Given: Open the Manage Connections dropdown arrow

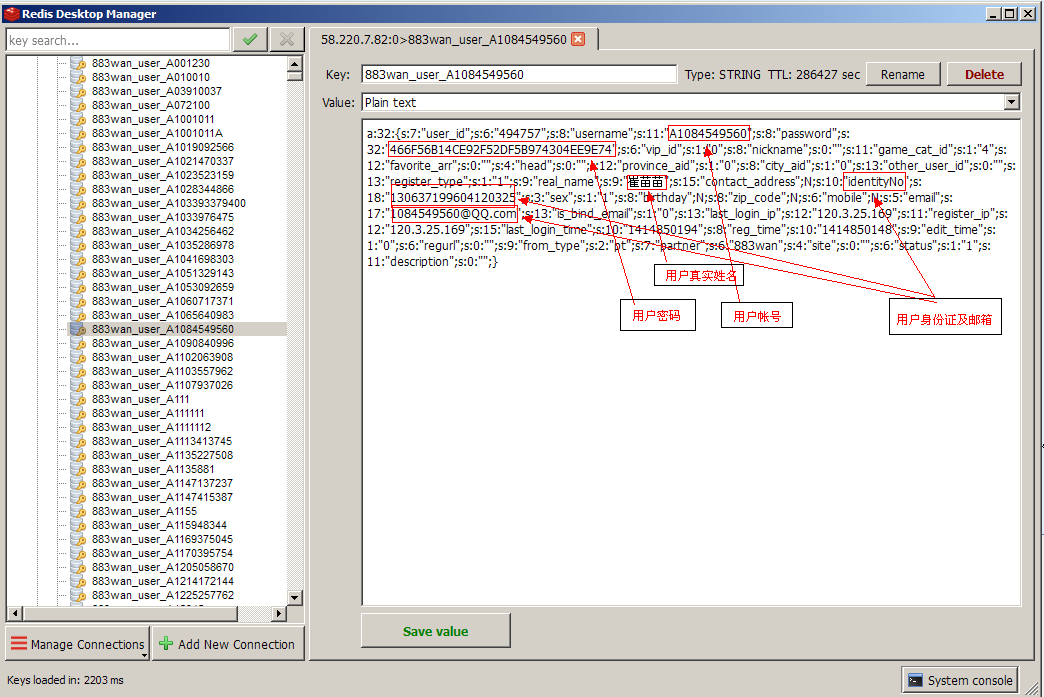Looking at the screenshot, I should click(x=144, y=655).
